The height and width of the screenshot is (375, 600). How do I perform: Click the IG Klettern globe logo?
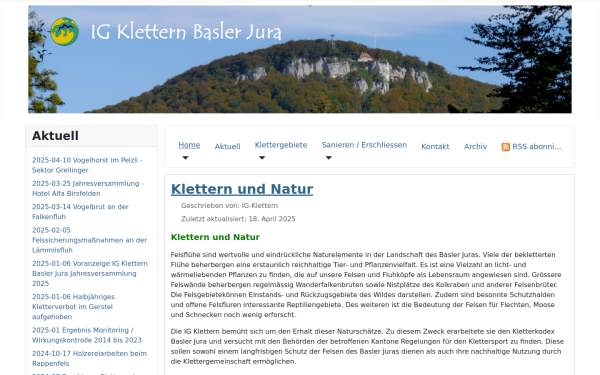click(x=64, y=31)
